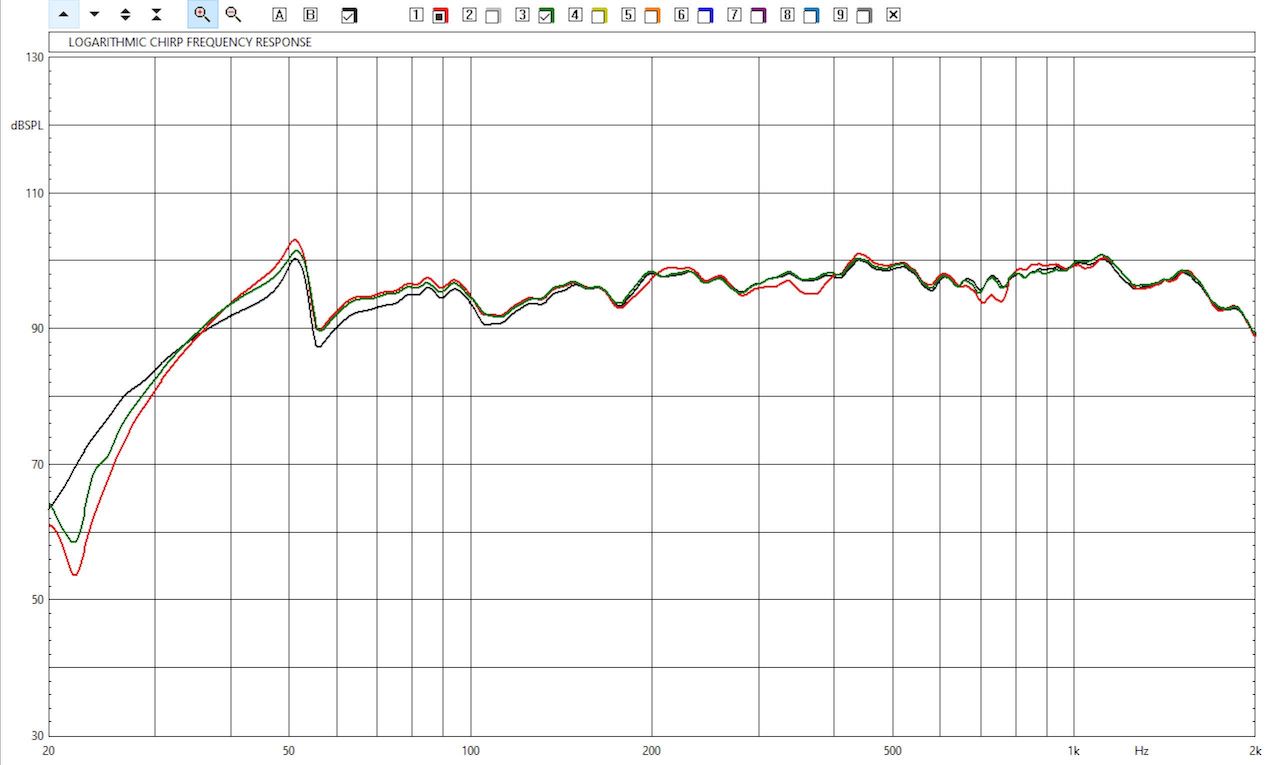This screenshot has height=765, width=1272.
Task: Select curve number 4 button
Action: pyautogui.click(x=575, y=15)
